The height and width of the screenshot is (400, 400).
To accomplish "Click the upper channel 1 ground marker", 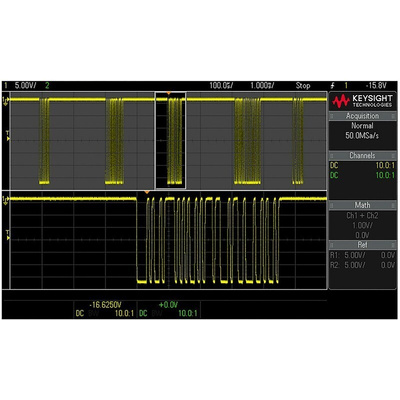I will 6,101.
